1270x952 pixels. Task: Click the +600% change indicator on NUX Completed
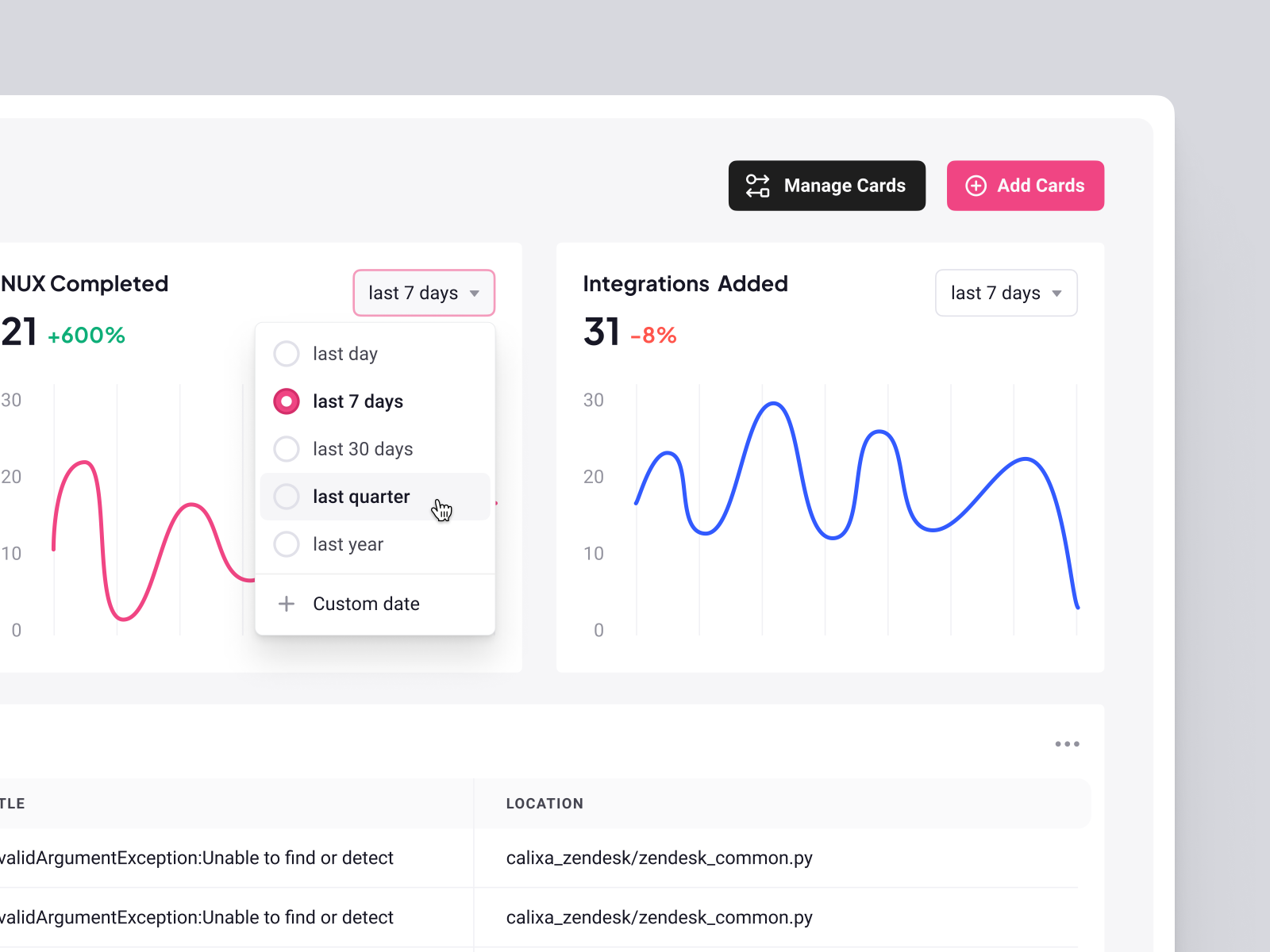(87, 335)
